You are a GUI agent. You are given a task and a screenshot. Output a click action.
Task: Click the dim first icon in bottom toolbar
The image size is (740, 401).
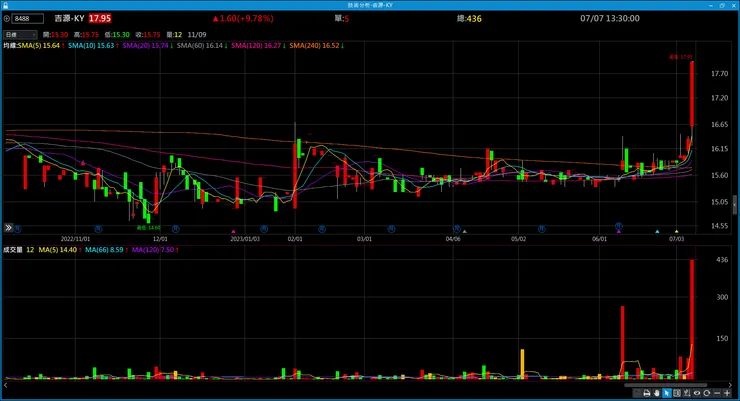(x=637, y=393)
